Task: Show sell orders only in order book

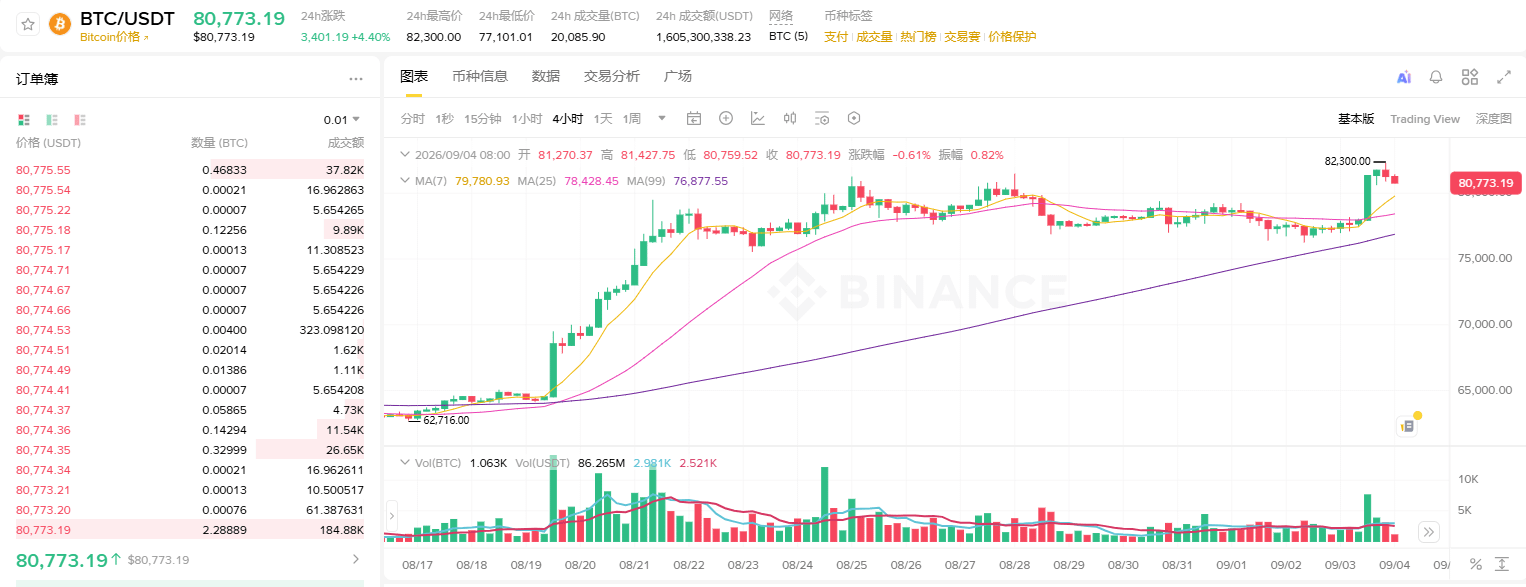Action: click(81, 120)
